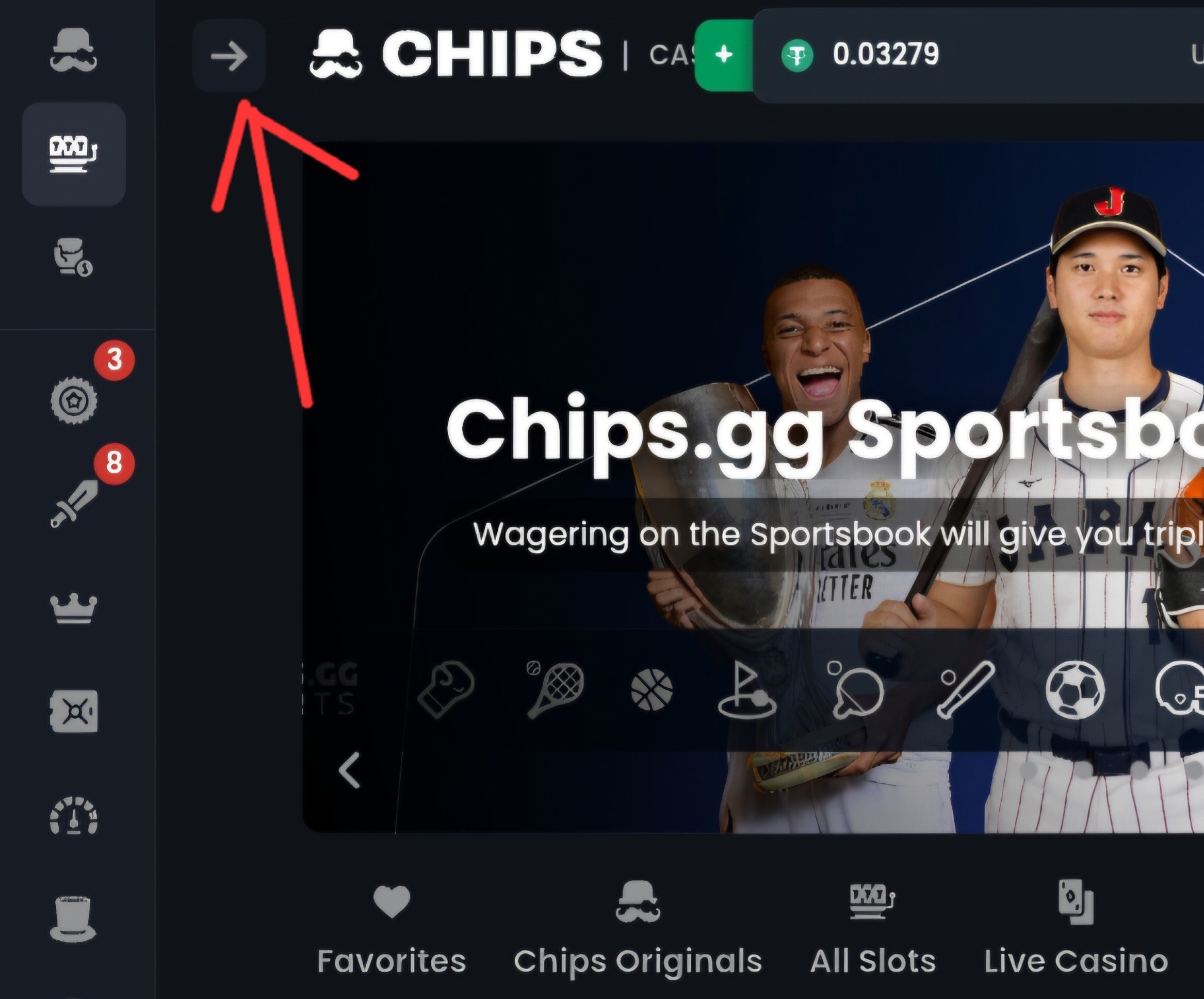The height and width of the screenshot is (999, 1204).
Task: Click the Chips.gg Sportsbook banner
Action: (x=753, y=487)
